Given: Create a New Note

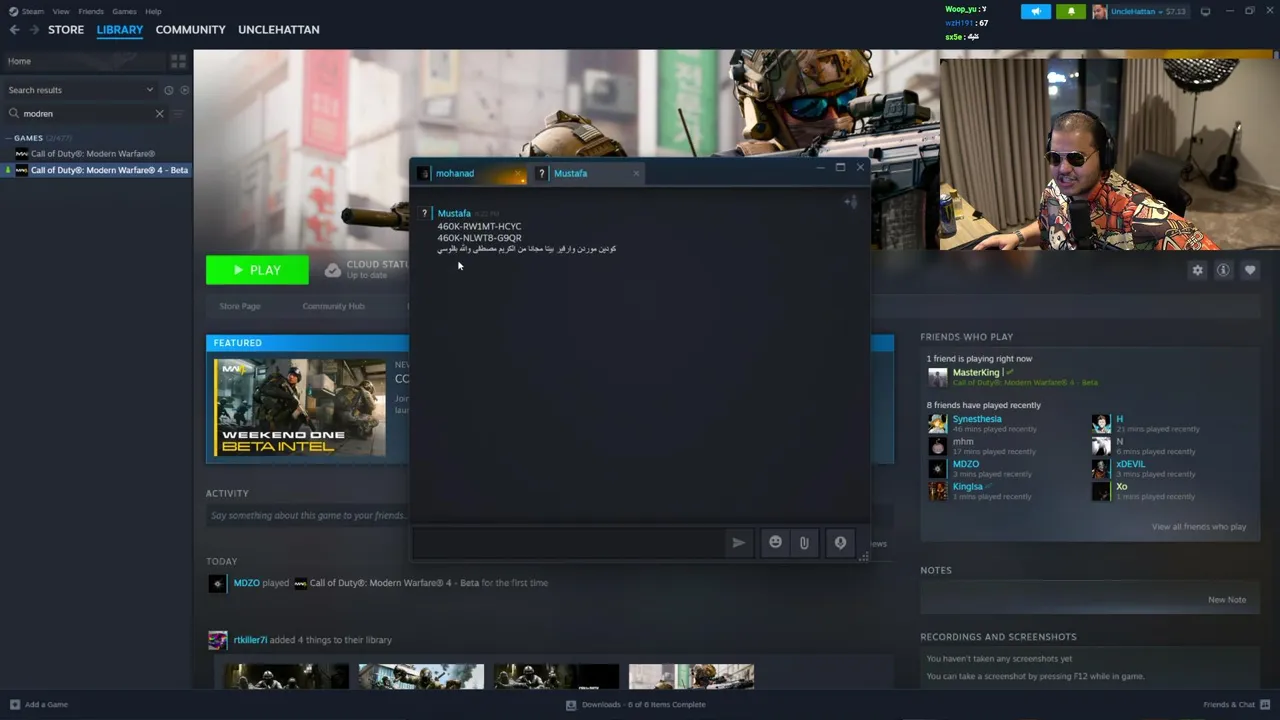Looking at the screenshot, I should 1227,600.
